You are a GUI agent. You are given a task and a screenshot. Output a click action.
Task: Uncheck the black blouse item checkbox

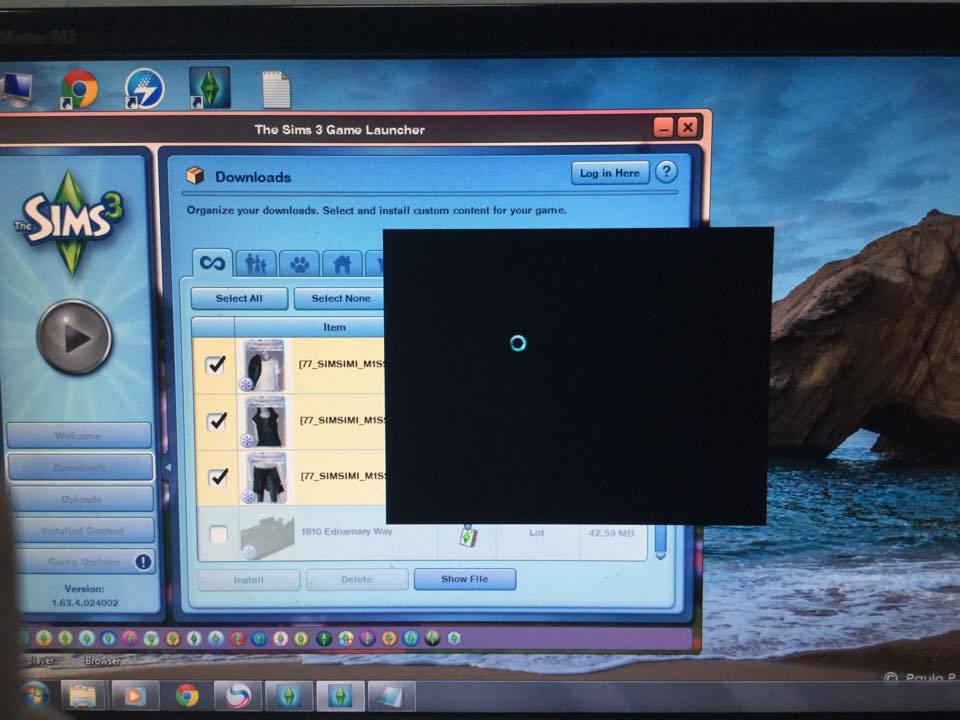(217, 421)
